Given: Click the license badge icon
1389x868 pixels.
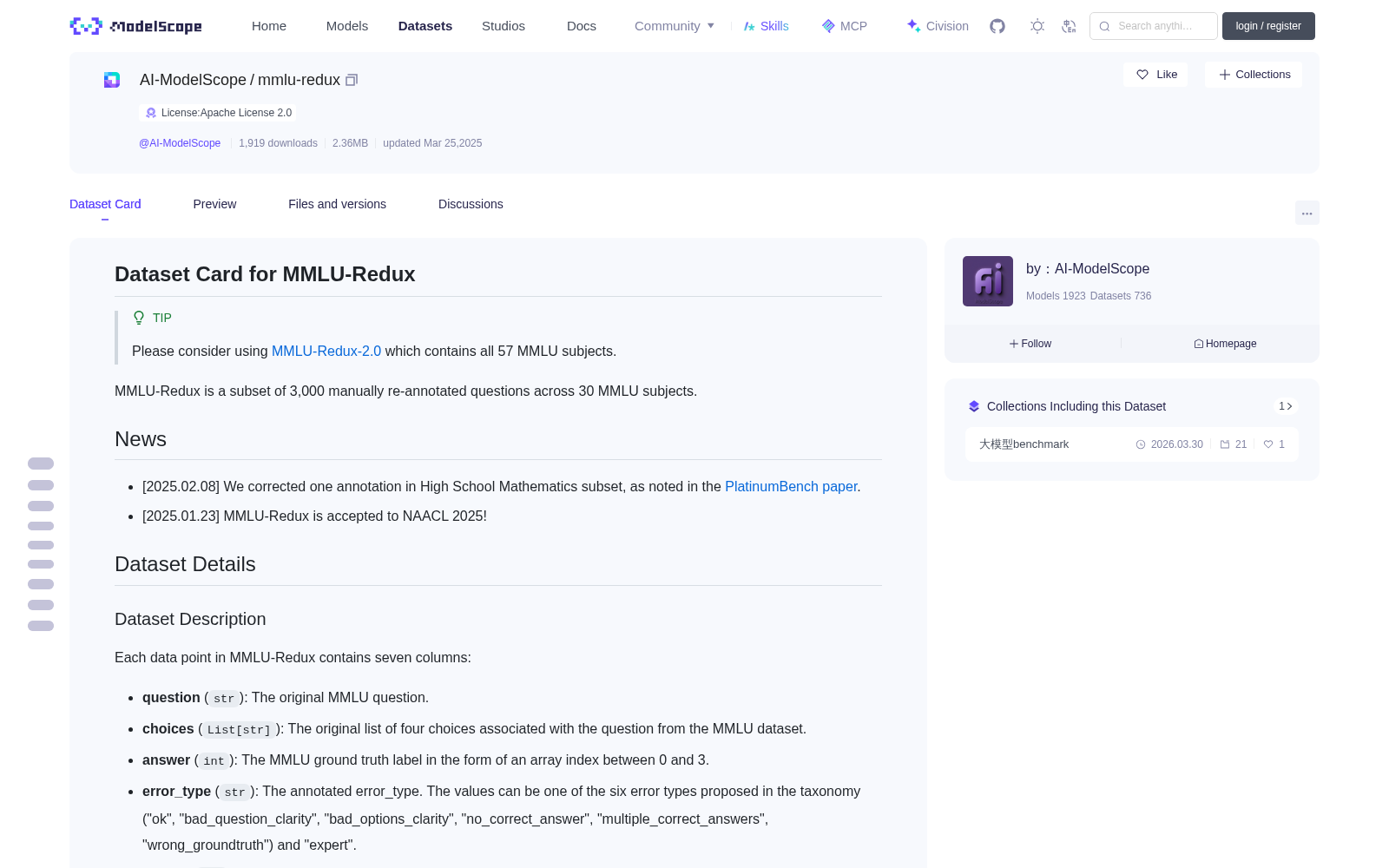Looking at the screenshot, I should point(151,113).
